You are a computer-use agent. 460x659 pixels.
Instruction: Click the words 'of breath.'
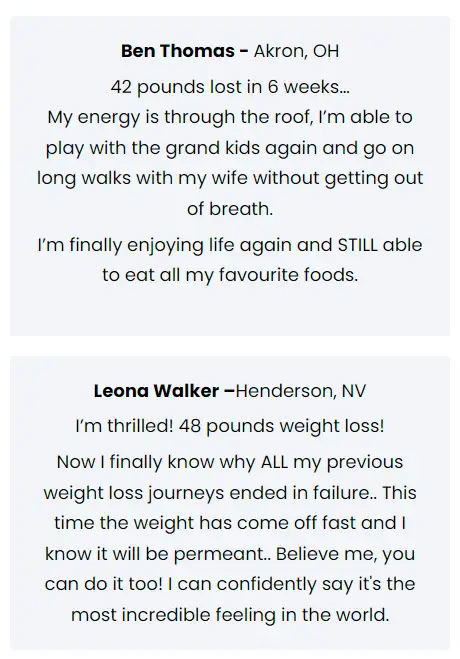coord(230,208)
